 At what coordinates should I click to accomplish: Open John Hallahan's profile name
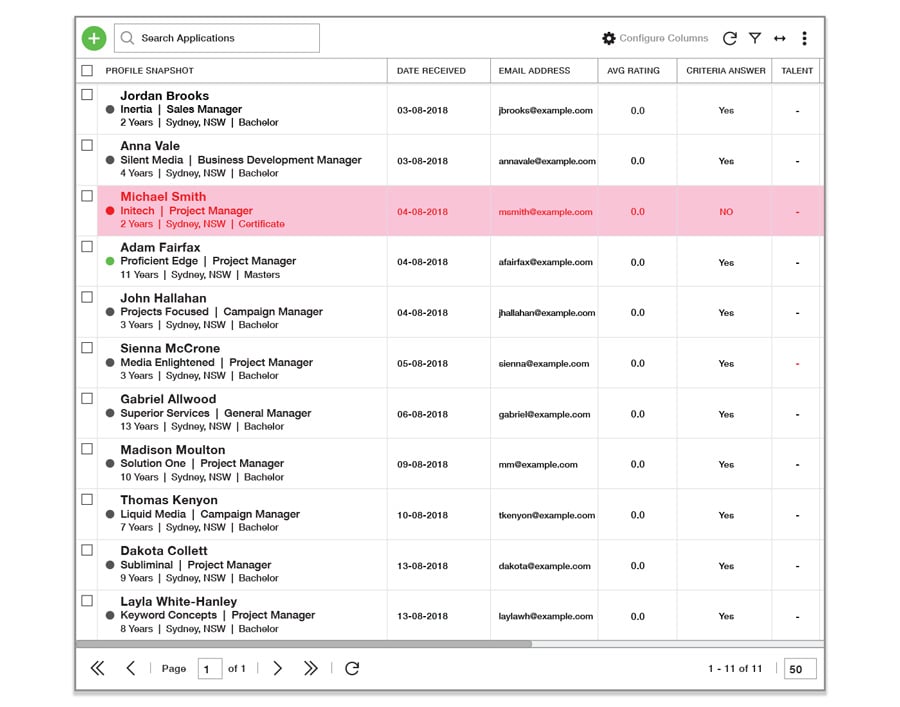[x=163, y=298]
